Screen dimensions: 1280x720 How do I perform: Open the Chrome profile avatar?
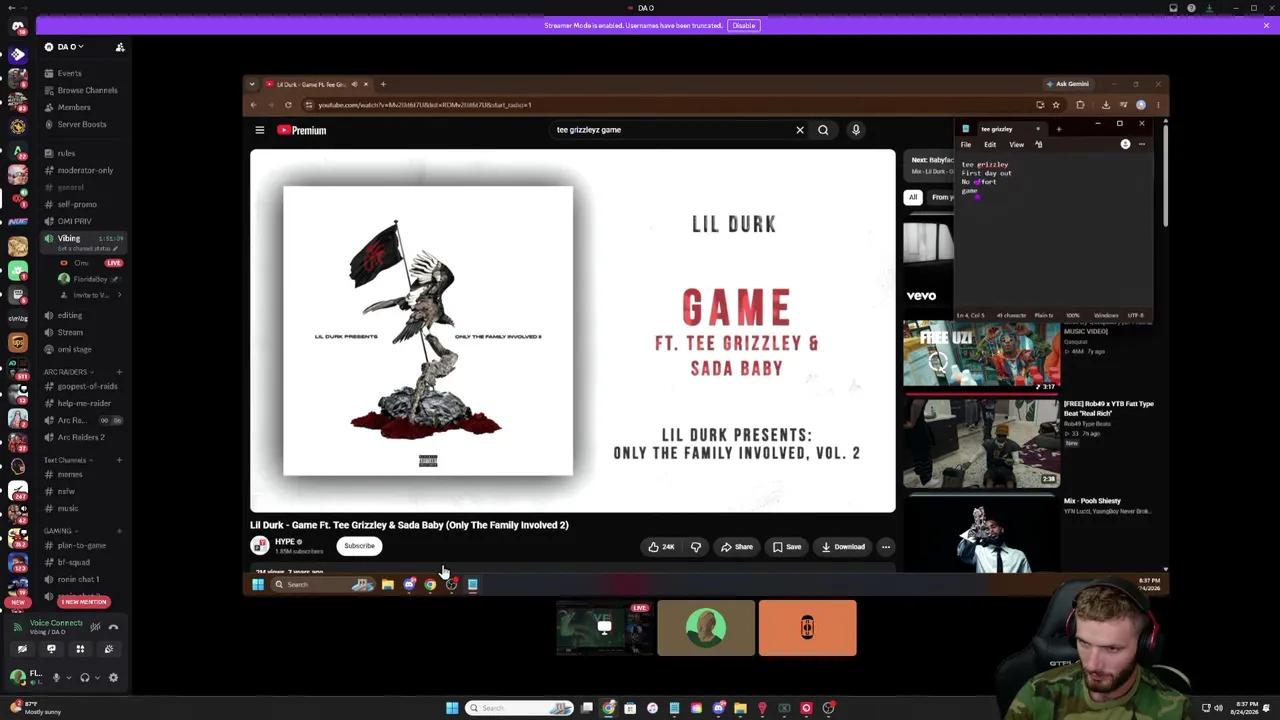(x=1141, y=105)
